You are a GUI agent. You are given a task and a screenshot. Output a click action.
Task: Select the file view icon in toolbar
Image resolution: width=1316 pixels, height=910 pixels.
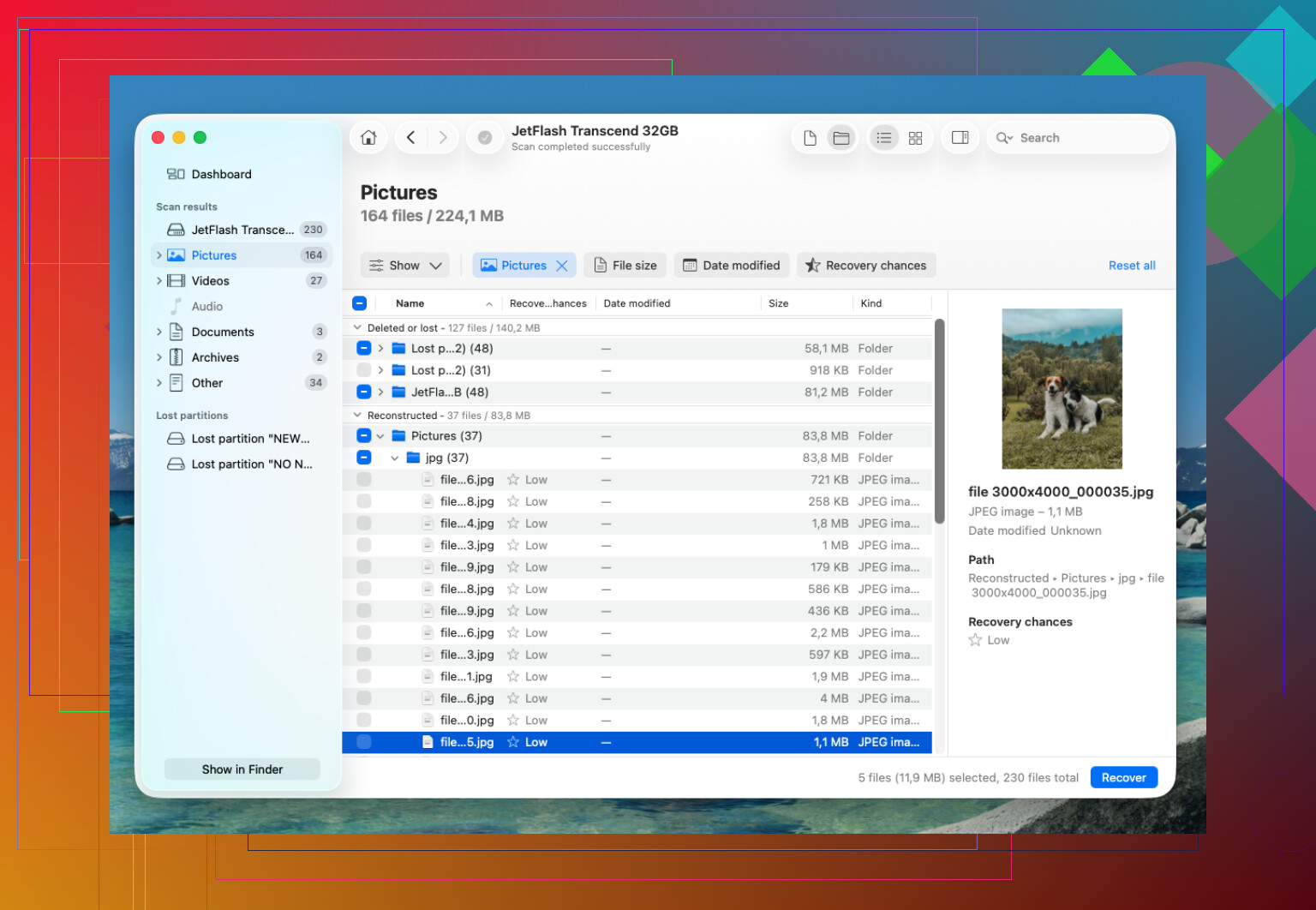810,138
